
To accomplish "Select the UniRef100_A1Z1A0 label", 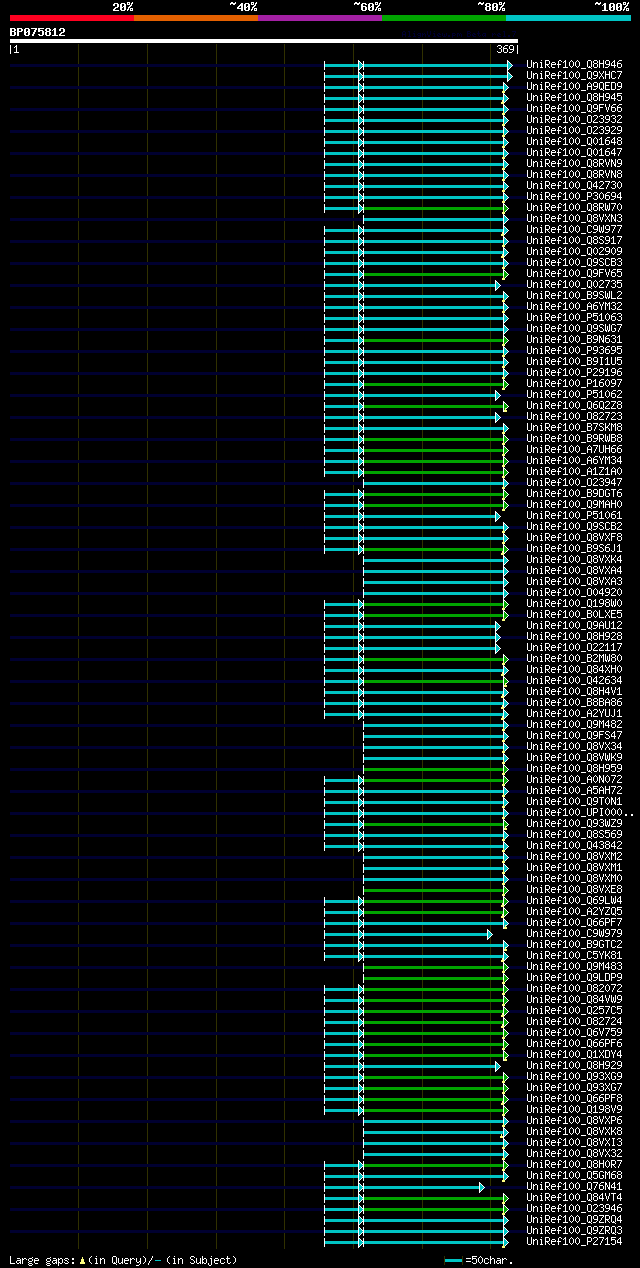I will 575,471.
